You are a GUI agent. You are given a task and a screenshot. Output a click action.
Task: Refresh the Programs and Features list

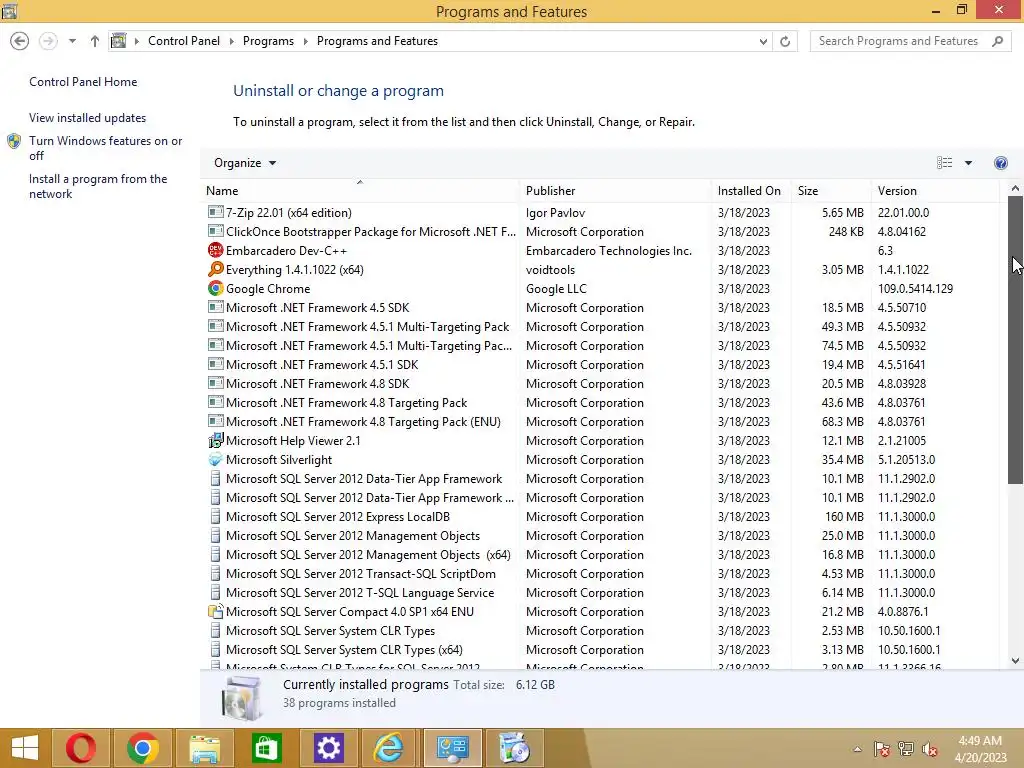[785, 41]
